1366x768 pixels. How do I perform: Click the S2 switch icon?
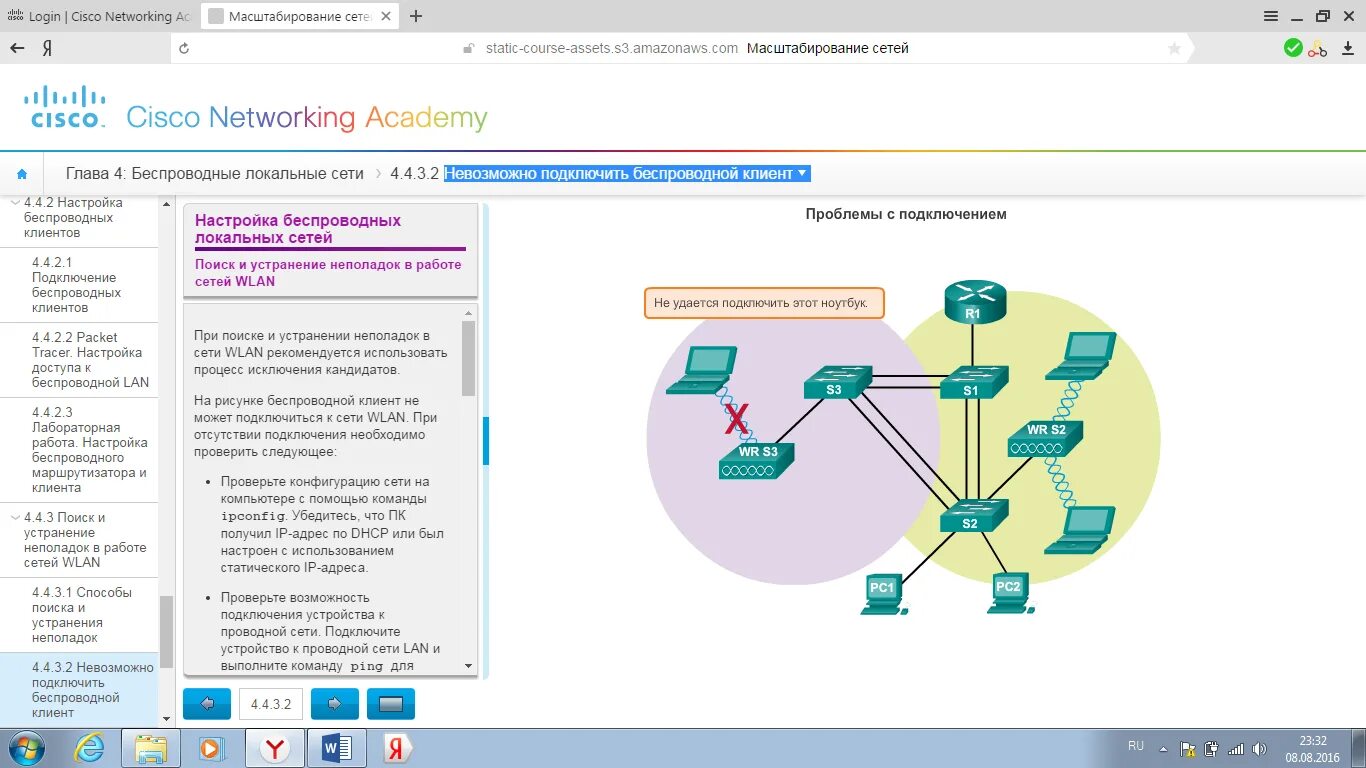coord(974,515)
